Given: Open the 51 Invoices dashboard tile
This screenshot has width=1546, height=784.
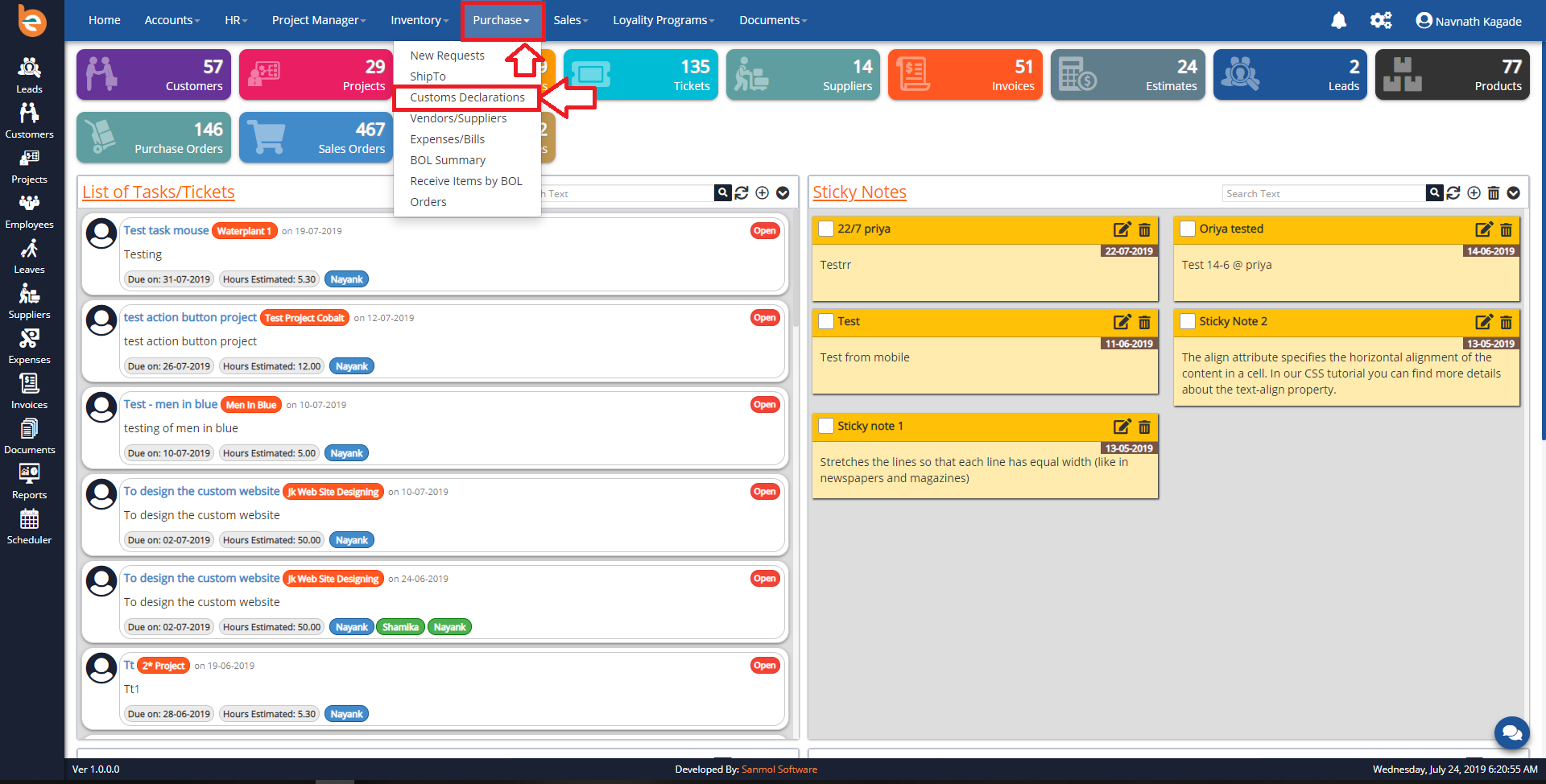Looking at the screenshot, I should pyautogui.click(x=965, y=75).
